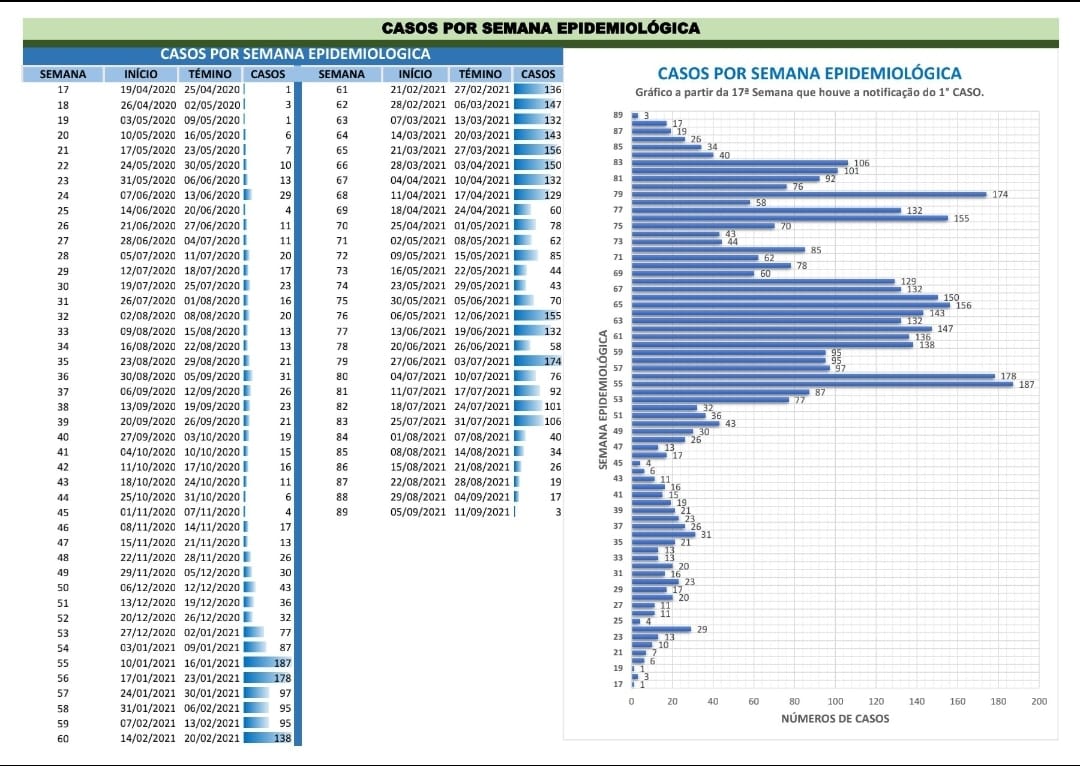Click the table cases cell showing 174
This screenshot has height=766, width=1080.
point(540,361)
